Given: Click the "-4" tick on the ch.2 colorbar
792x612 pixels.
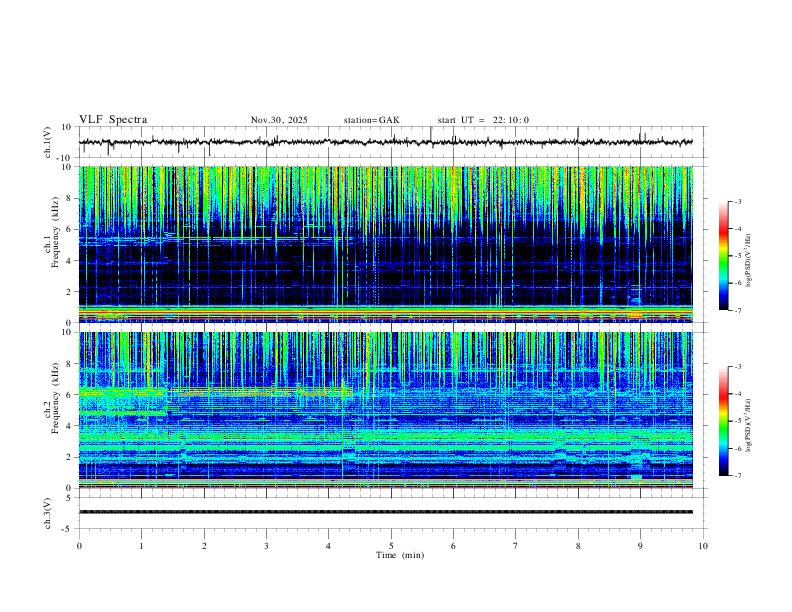Looking at the screenshot, I should (737, 394).
